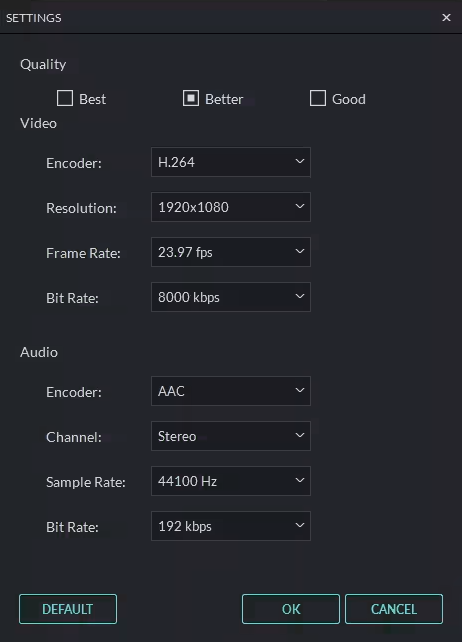The image size is (462, 642).
Task: Toggle the Better quality checkbox
Action: pyautogui.click(x=191, y=98)
